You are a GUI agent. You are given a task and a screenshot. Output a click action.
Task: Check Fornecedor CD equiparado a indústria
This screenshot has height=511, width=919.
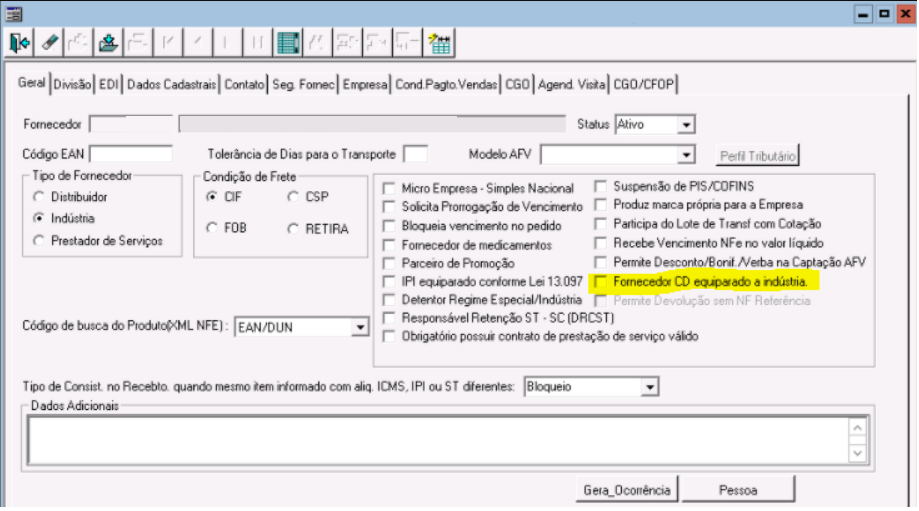pos(600,282)
